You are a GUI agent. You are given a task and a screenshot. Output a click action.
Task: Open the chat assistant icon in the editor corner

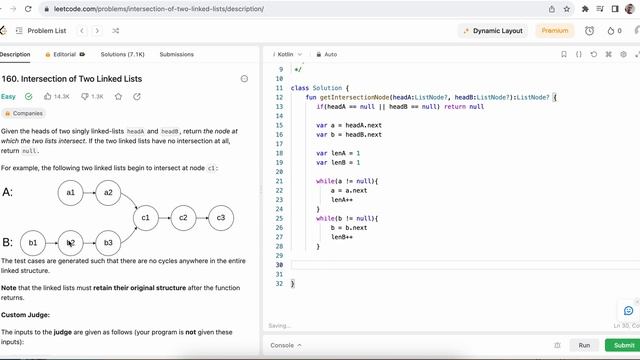click(629, 311)
